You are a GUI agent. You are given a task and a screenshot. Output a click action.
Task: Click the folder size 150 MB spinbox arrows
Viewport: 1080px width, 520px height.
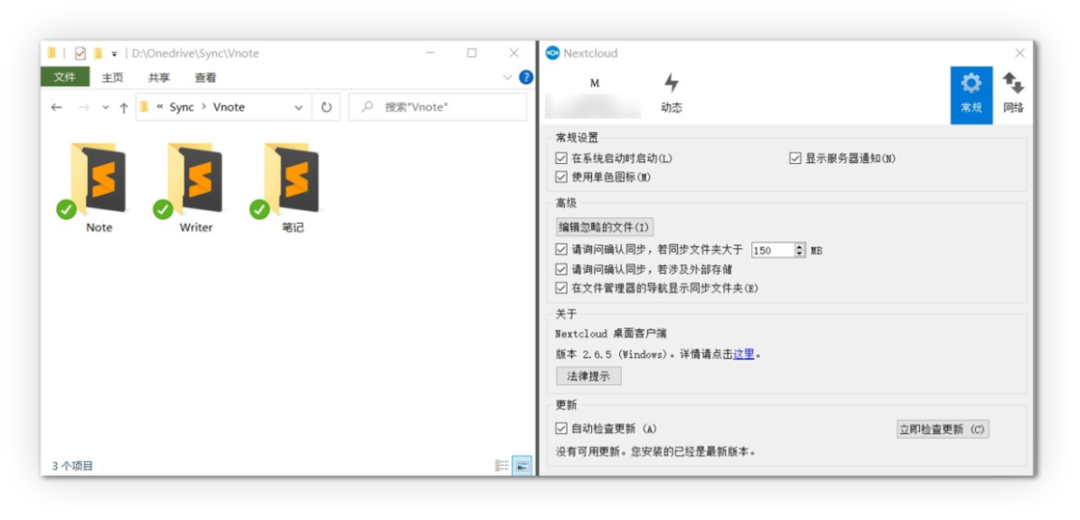799,250
